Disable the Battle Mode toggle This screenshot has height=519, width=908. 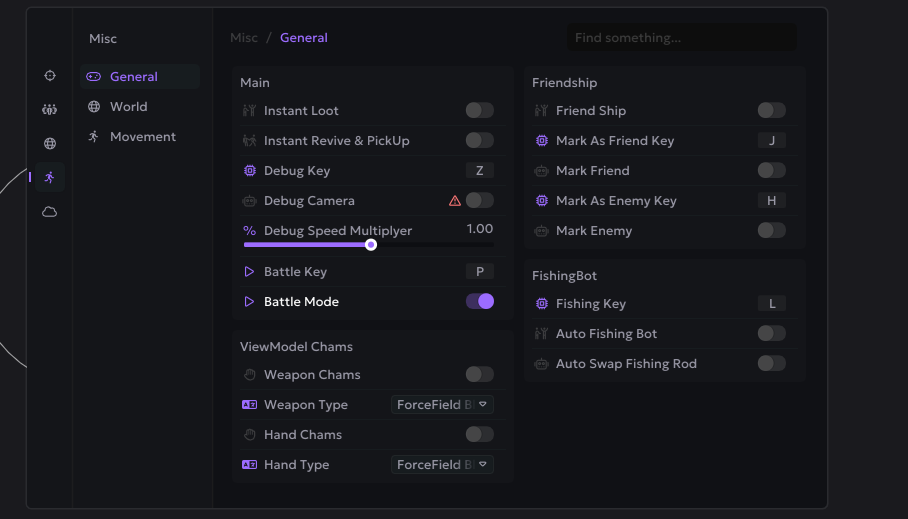pos(479,302)
